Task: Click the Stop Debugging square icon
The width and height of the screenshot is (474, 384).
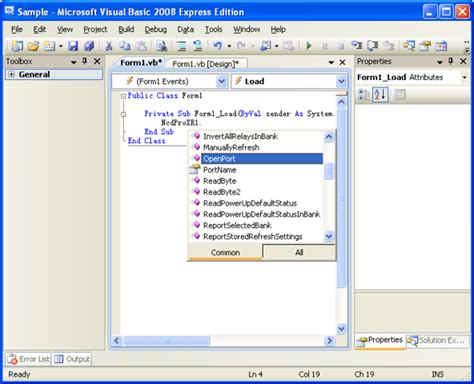Action: point(340,46)
